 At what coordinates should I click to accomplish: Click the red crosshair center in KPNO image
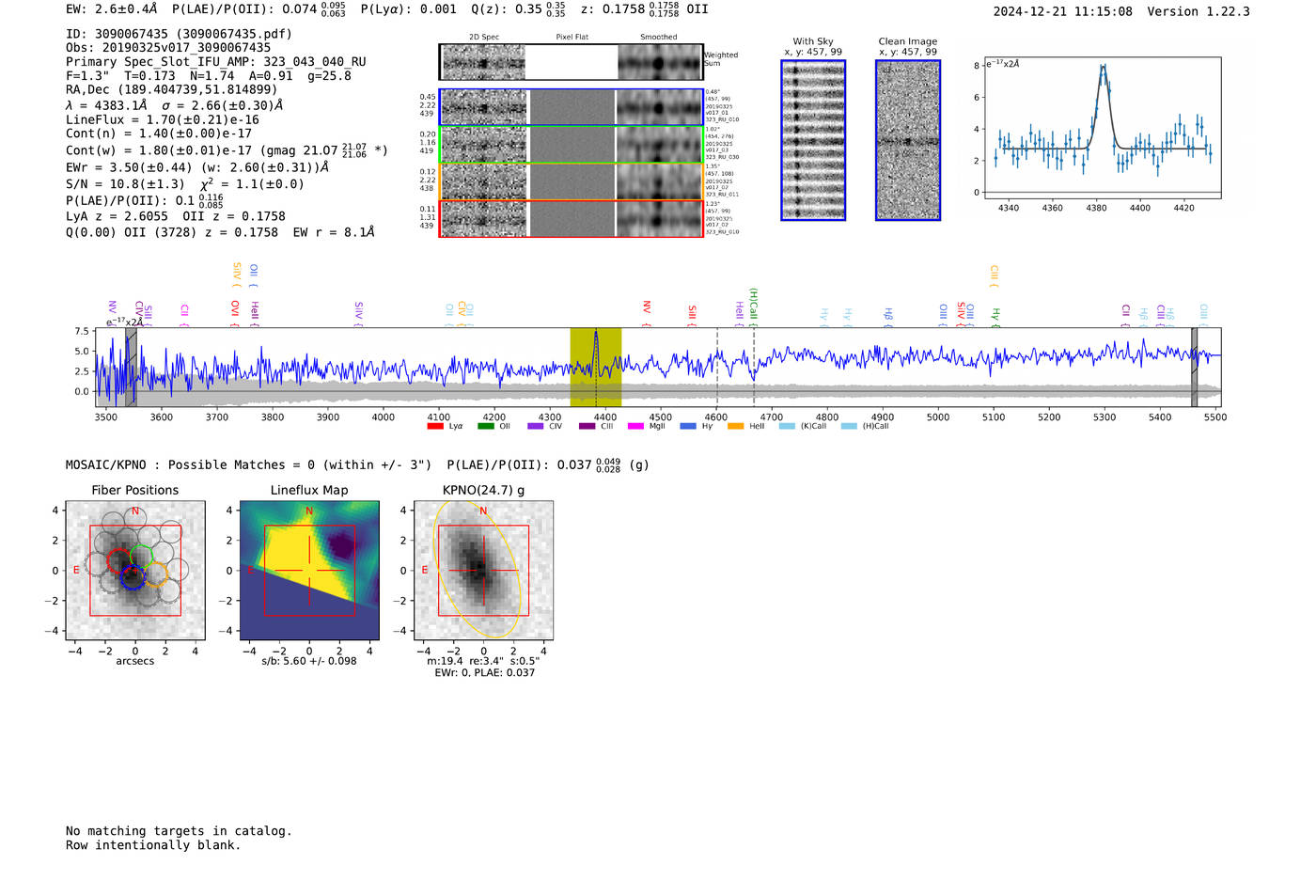[483, 571]
